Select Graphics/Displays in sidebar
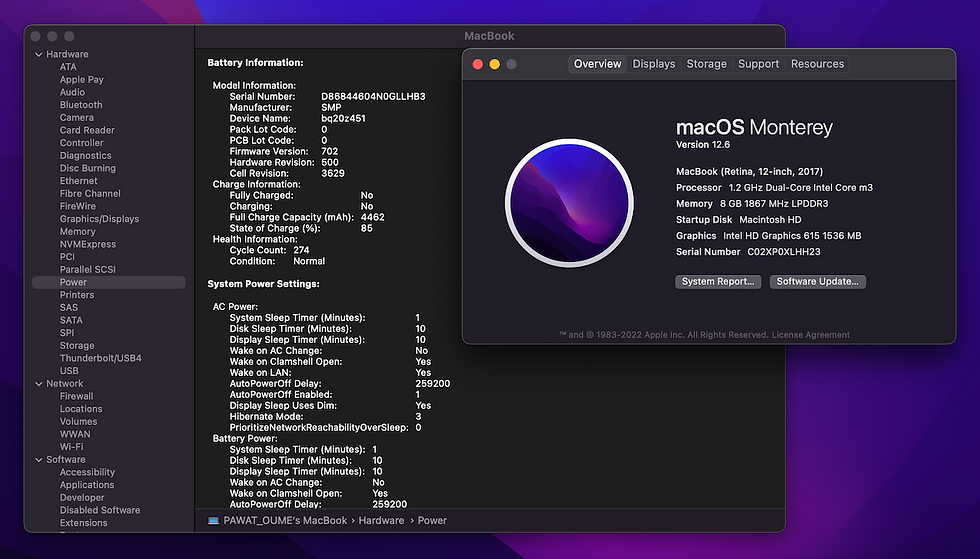This screenshot has height=559, width=980. click(x=99, y=219)
